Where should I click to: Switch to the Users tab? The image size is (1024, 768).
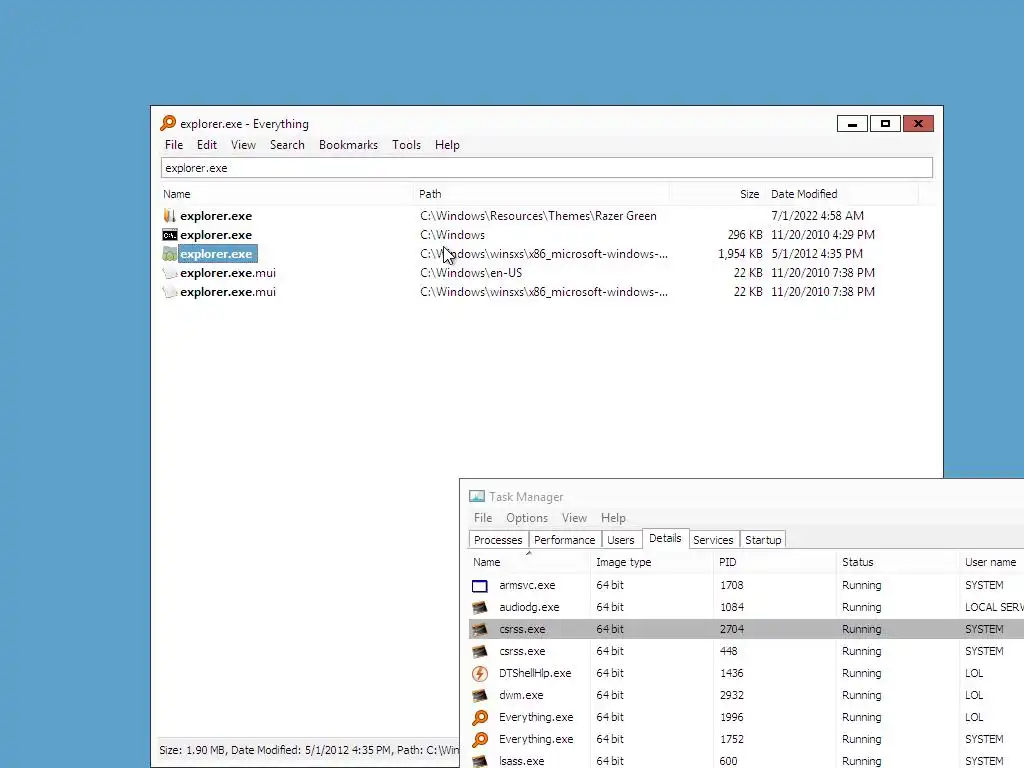pyautogui.click(x=620, y=540)
